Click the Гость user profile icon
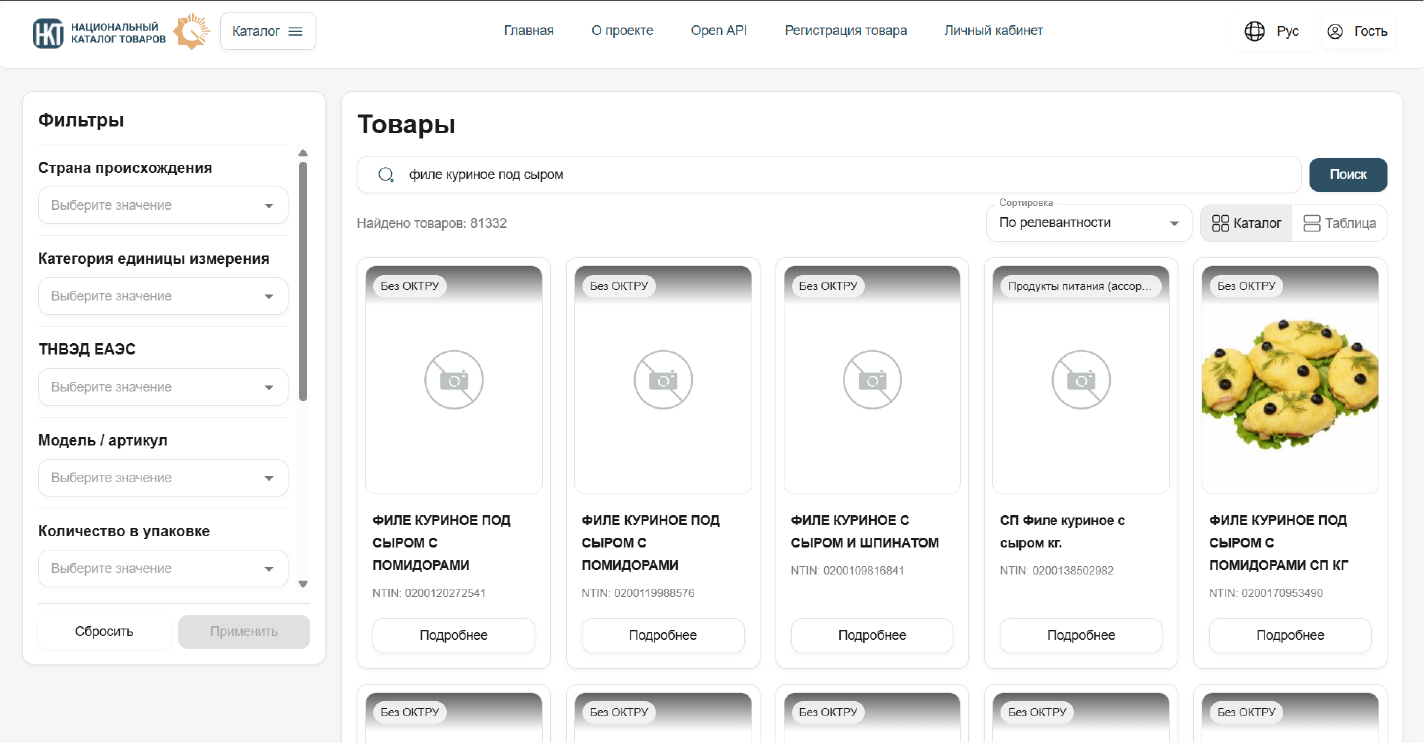 (1334, 31)
